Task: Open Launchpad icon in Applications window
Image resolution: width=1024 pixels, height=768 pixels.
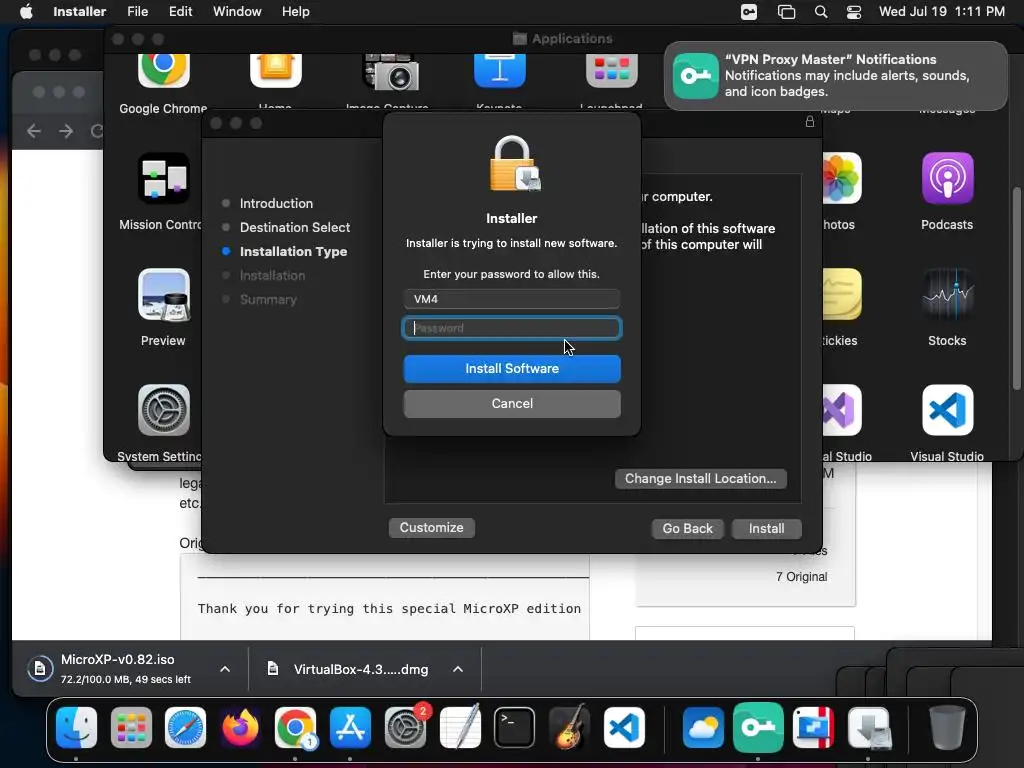Action: [611, 71]
